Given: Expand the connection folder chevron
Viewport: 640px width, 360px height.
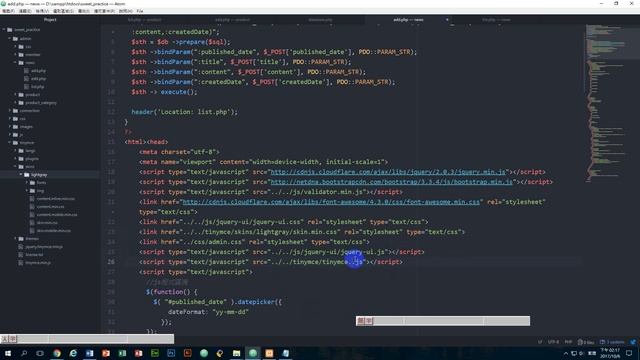Looking at the screenshot, I should 10,111.
